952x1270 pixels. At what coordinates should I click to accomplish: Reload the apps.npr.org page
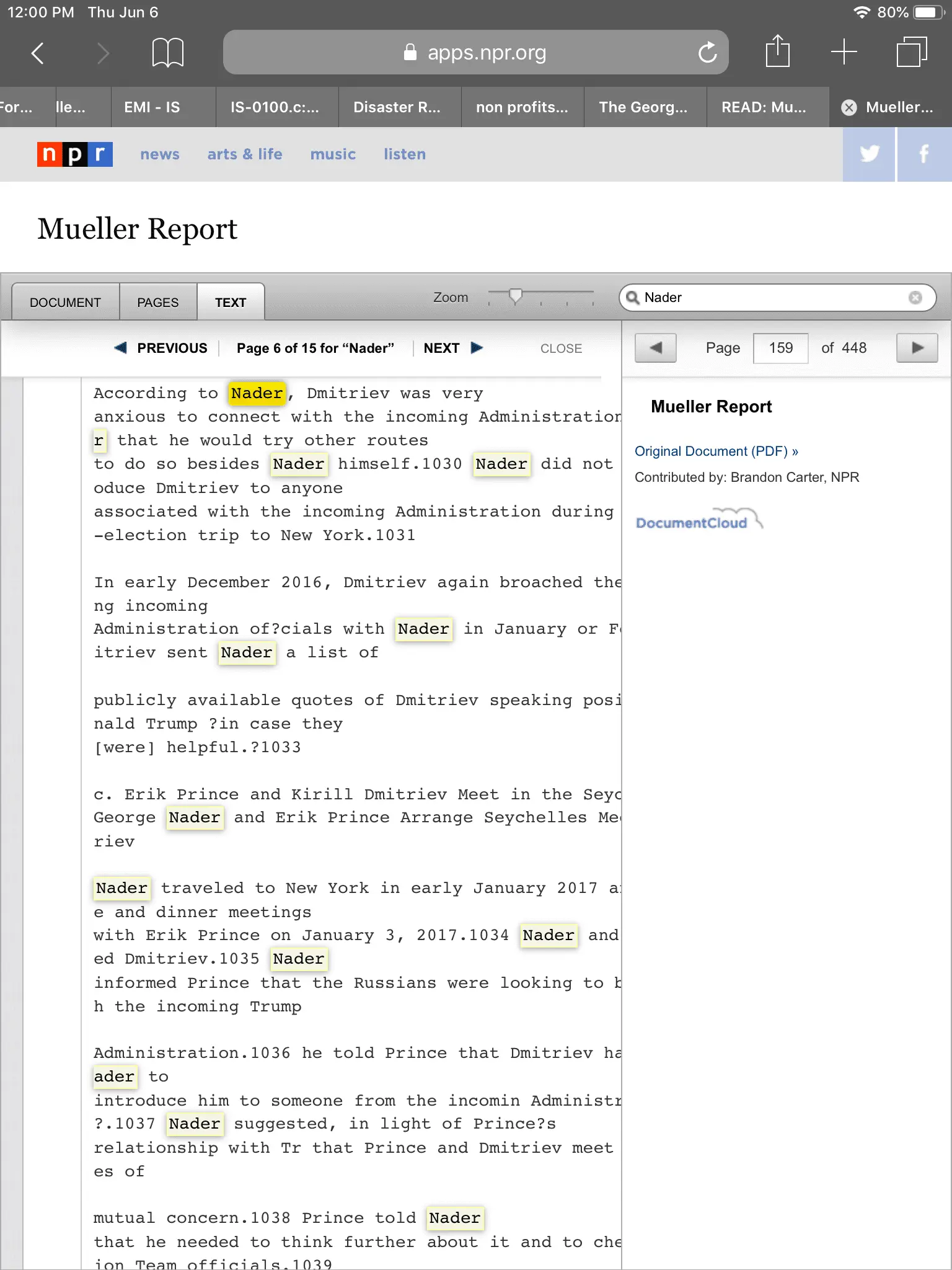pyautogui.click(x=707, y=53)
